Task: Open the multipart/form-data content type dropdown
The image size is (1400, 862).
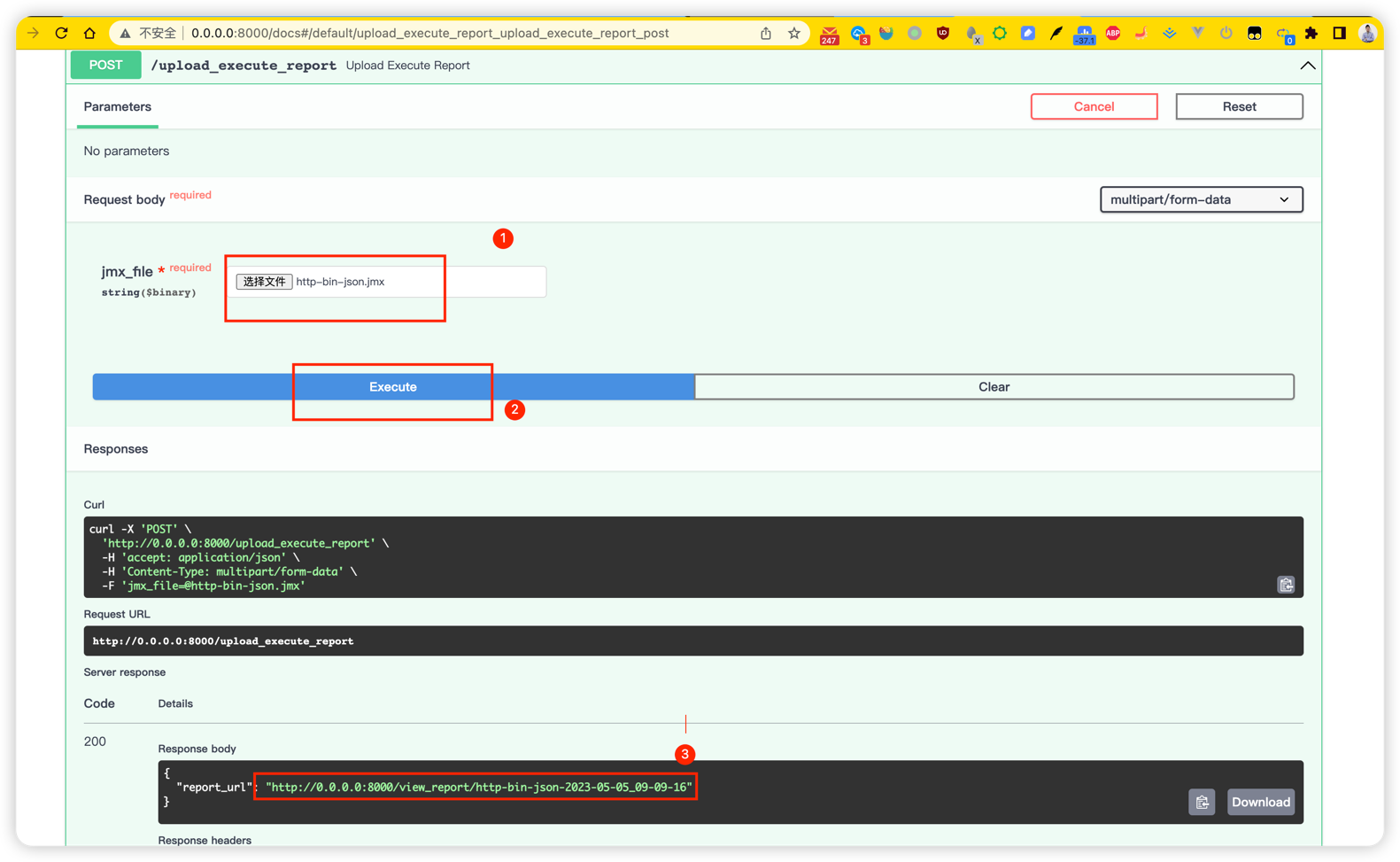Action: coord(1201,199)
